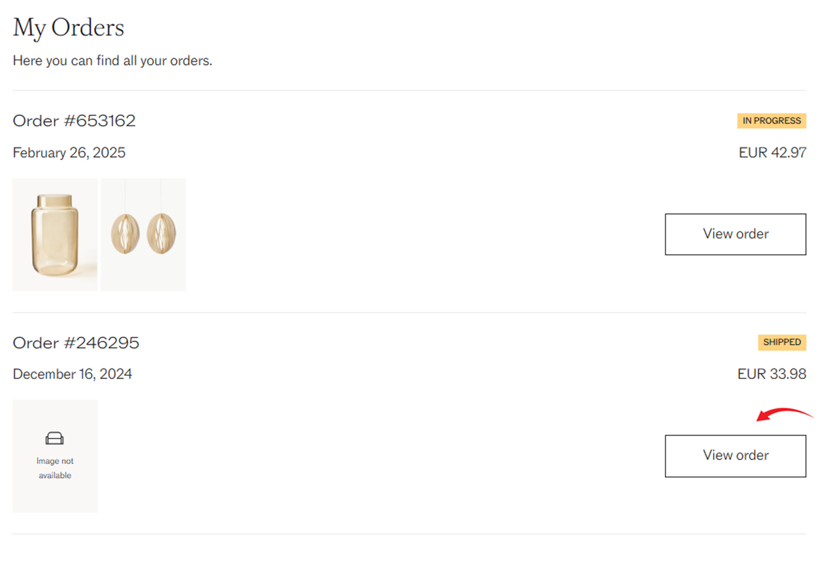Screen dimensions: 832x561
Task: Click 'Here you can find all your orders' text
Action: tap(112, 61)
